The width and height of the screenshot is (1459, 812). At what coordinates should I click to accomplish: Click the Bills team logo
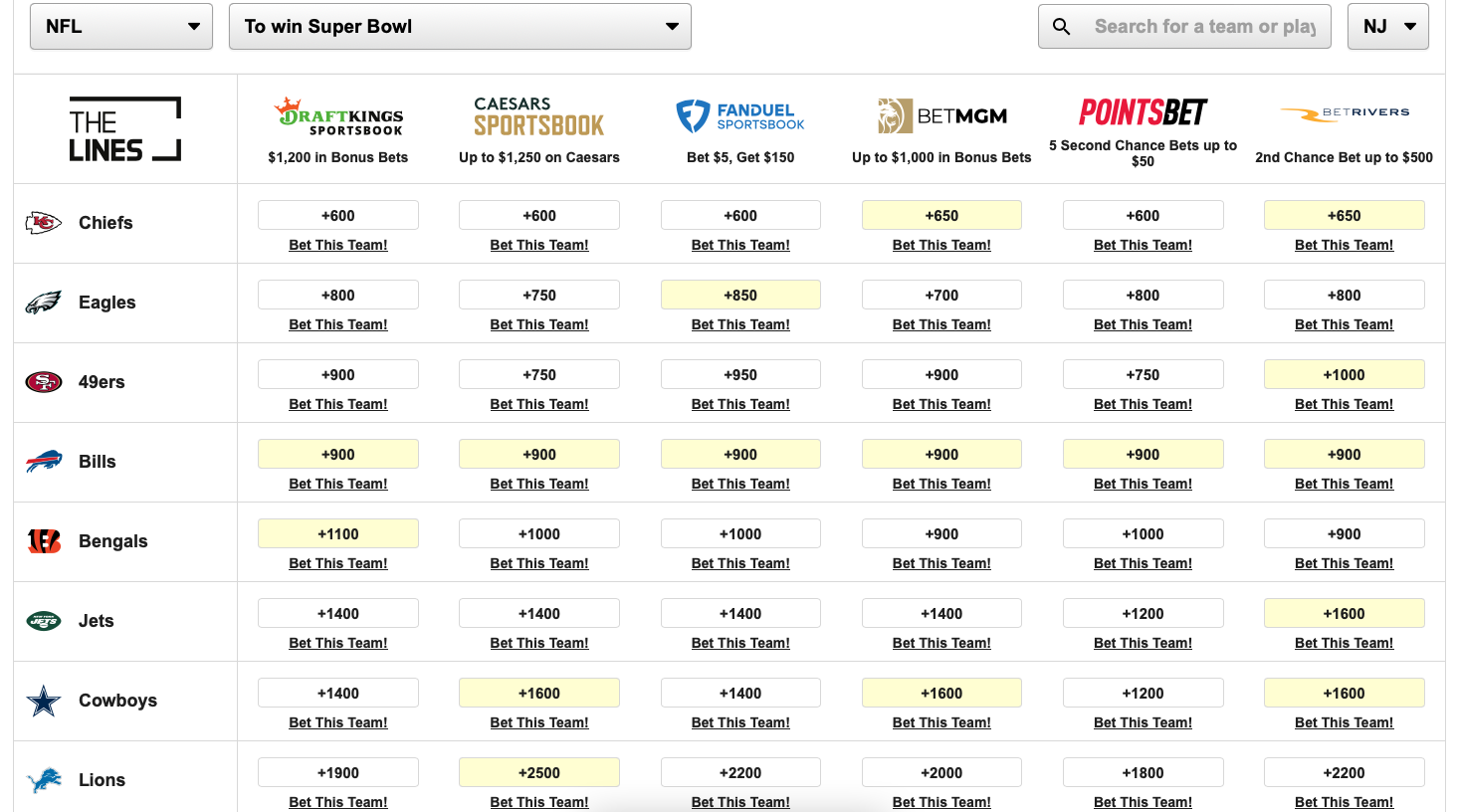click(44, 462)
